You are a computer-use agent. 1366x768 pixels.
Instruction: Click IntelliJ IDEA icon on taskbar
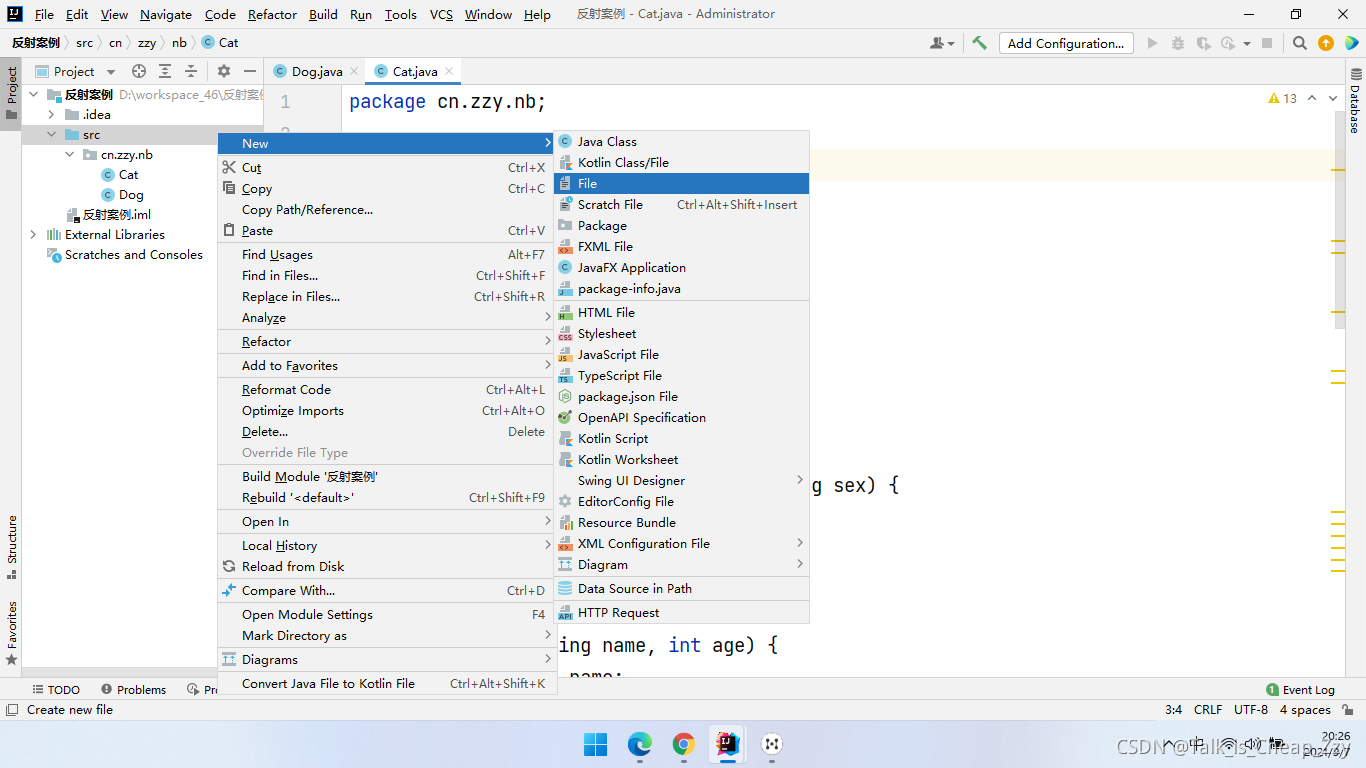tap(727, 744)
